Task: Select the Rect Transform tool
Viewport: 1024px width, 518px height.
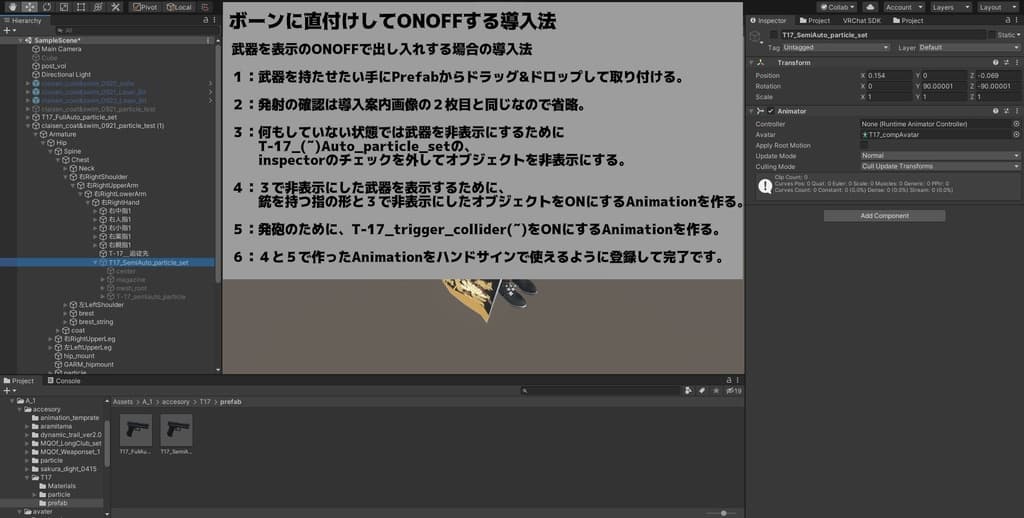Action: tap(81, 7)
